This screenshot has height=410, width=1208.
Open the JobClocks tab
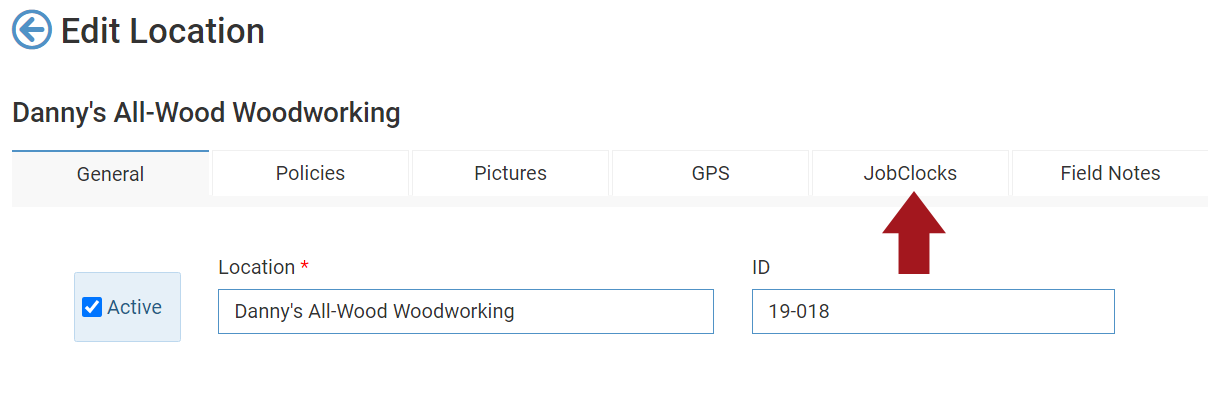click(x=910, y=173)
